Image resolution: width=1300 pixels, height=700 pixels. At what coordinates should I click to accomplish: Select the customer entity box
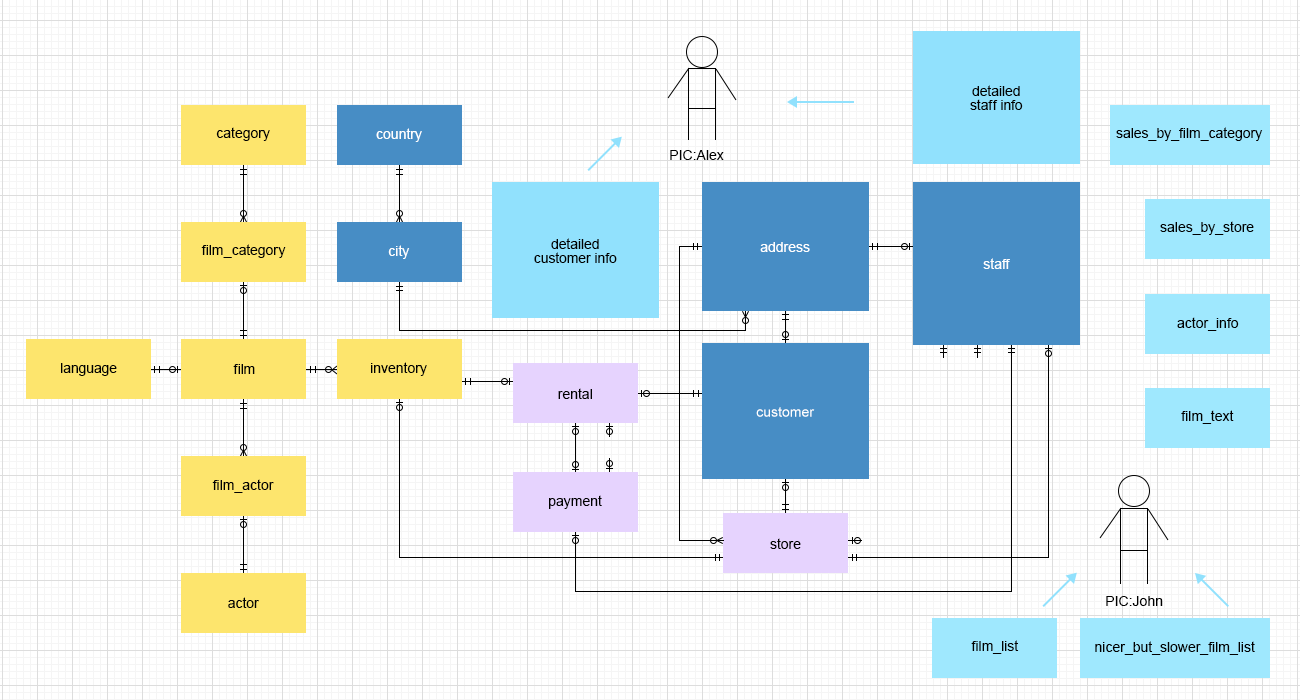click(x=785, y=411)
